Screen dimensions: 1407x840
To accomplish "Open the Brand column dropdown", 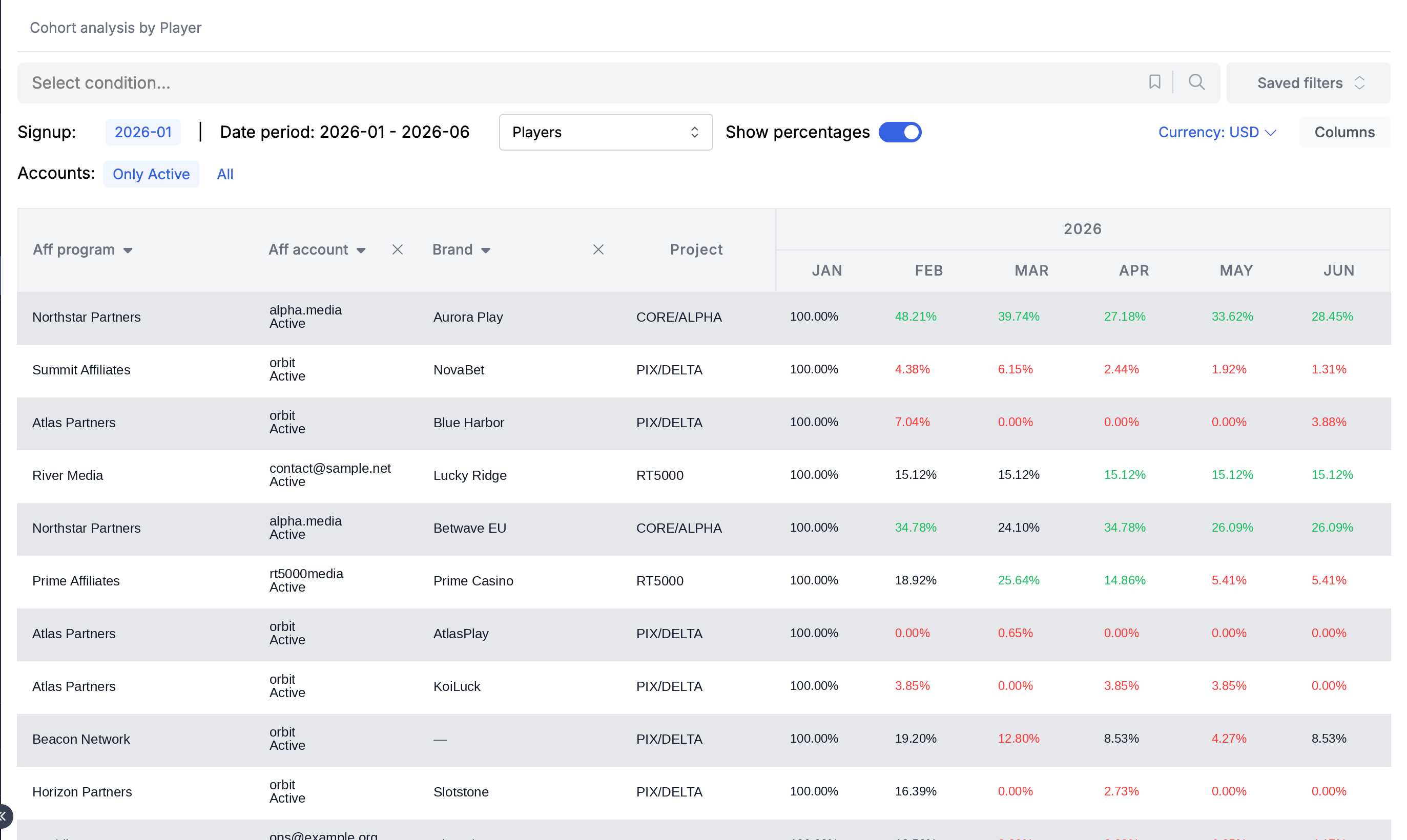I will 485,250.
